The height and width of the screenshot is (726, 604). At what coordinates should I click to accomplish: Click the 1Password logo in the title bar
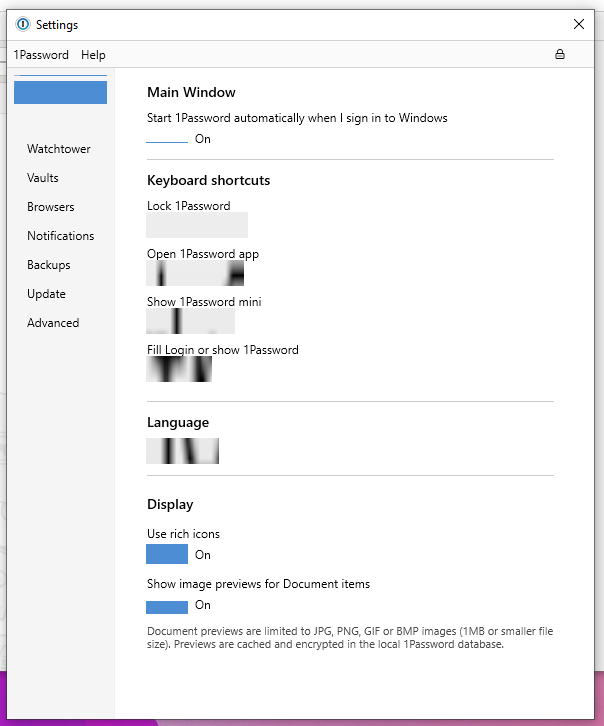(x=23, y=24)
